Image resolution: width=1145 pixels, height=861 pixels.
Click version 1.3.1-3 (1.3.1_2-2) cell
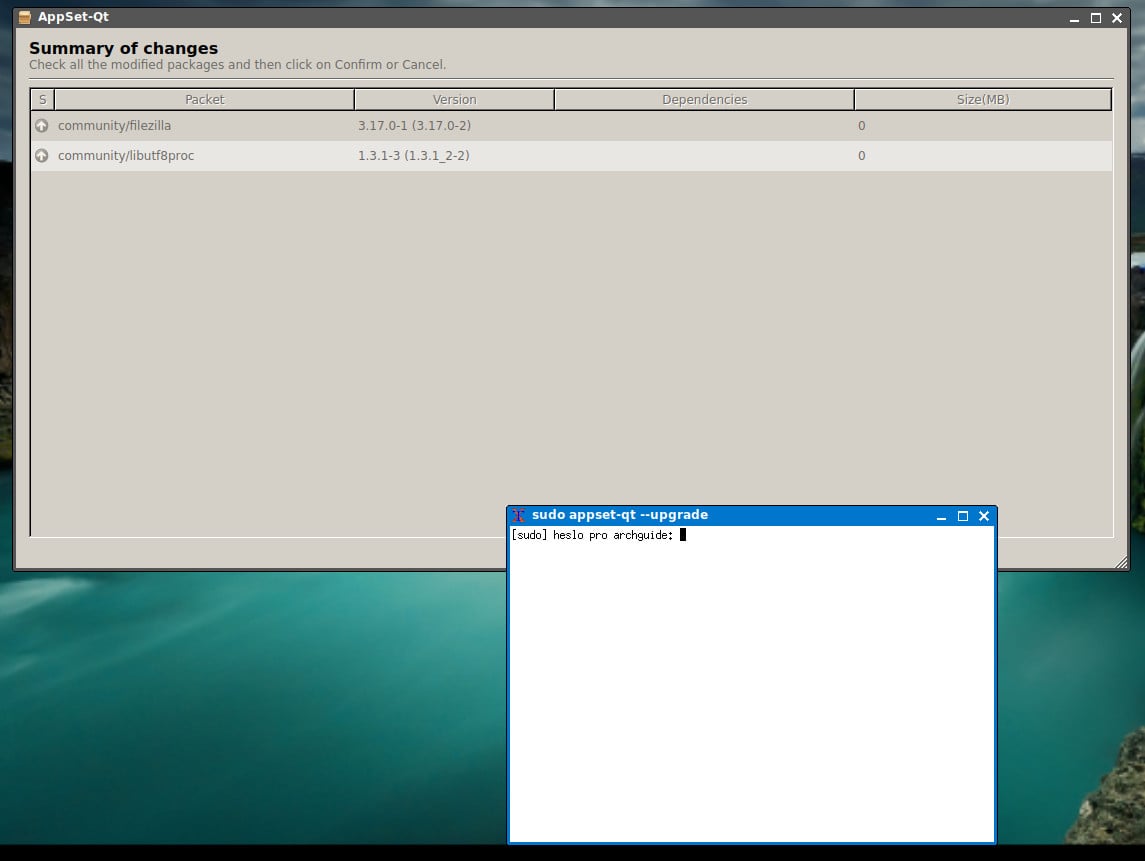413,156
